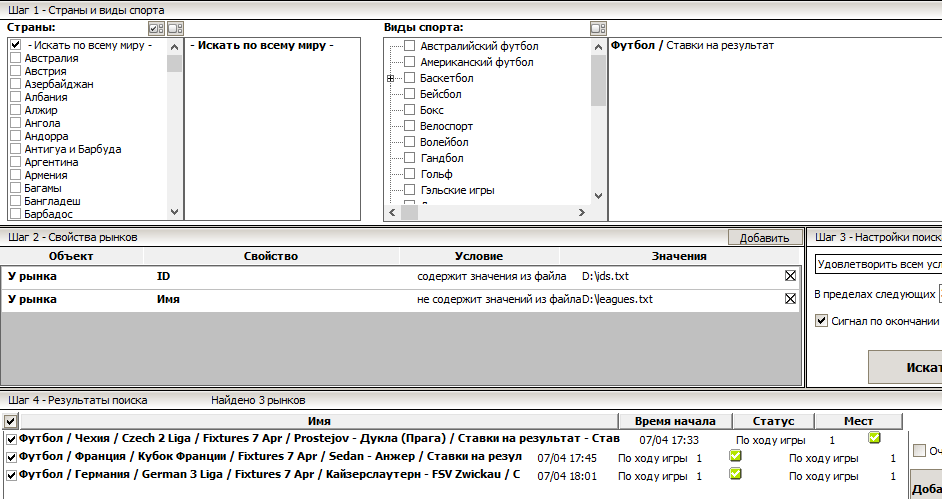Click countries list scroll-down arrow

pos(174,211)
